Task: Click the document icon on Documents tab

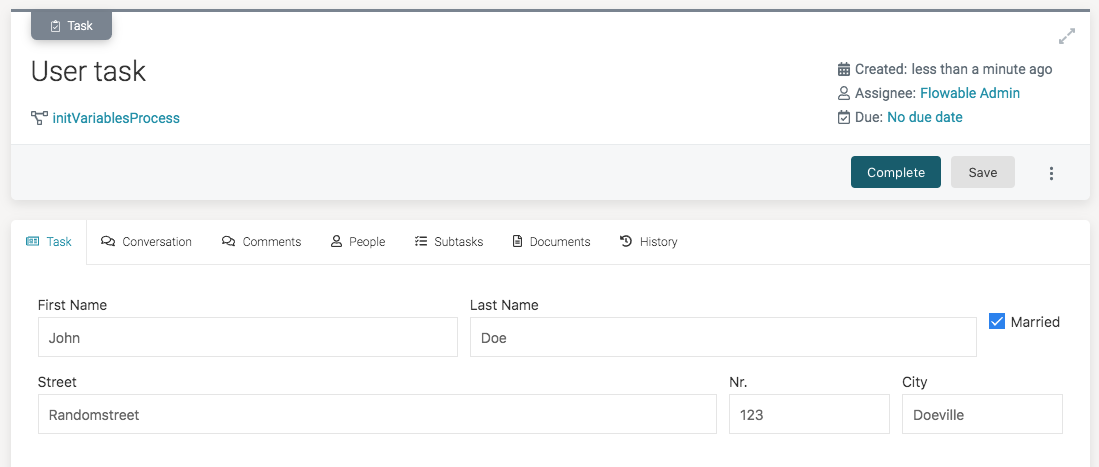Action: coord(517,241)
